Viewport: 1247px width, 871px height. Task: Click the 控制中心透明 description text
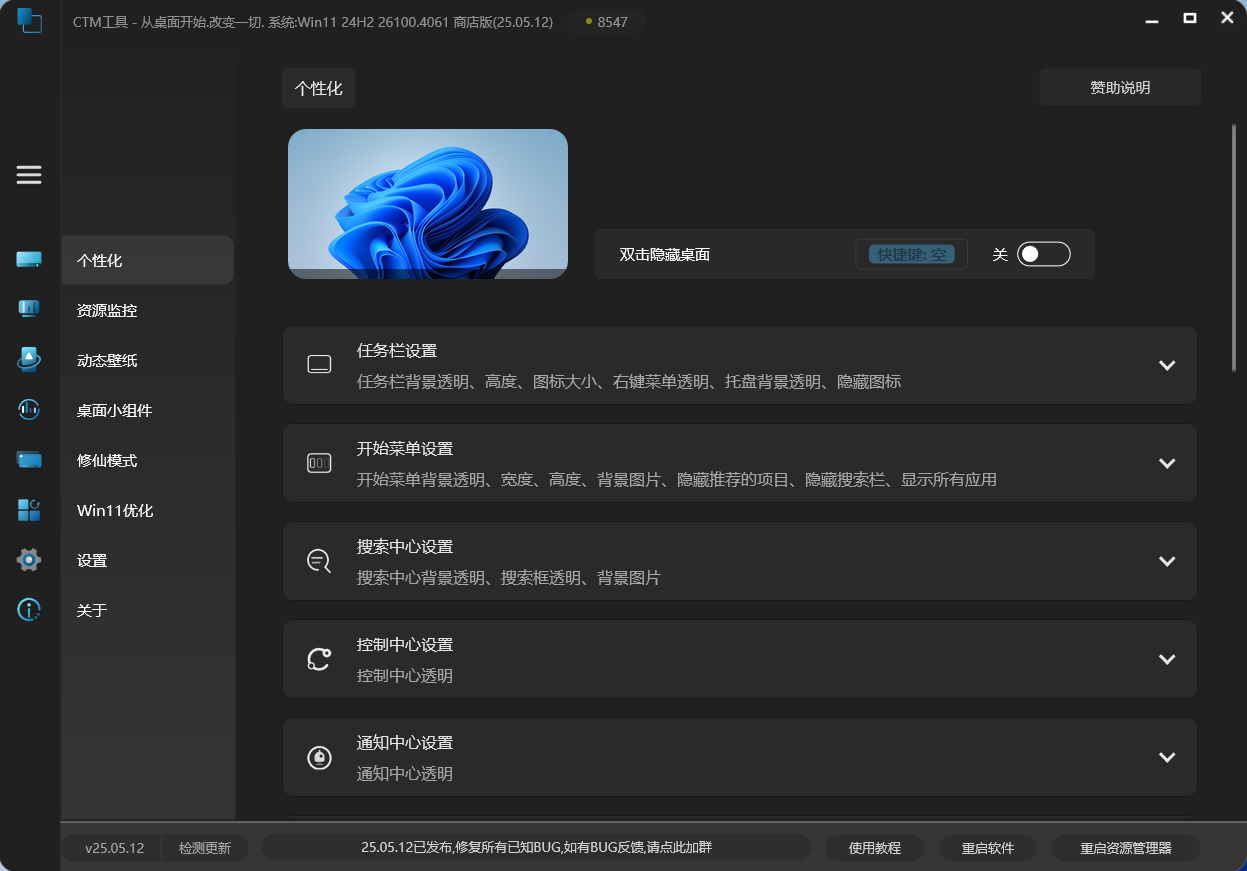coord(405,675)
